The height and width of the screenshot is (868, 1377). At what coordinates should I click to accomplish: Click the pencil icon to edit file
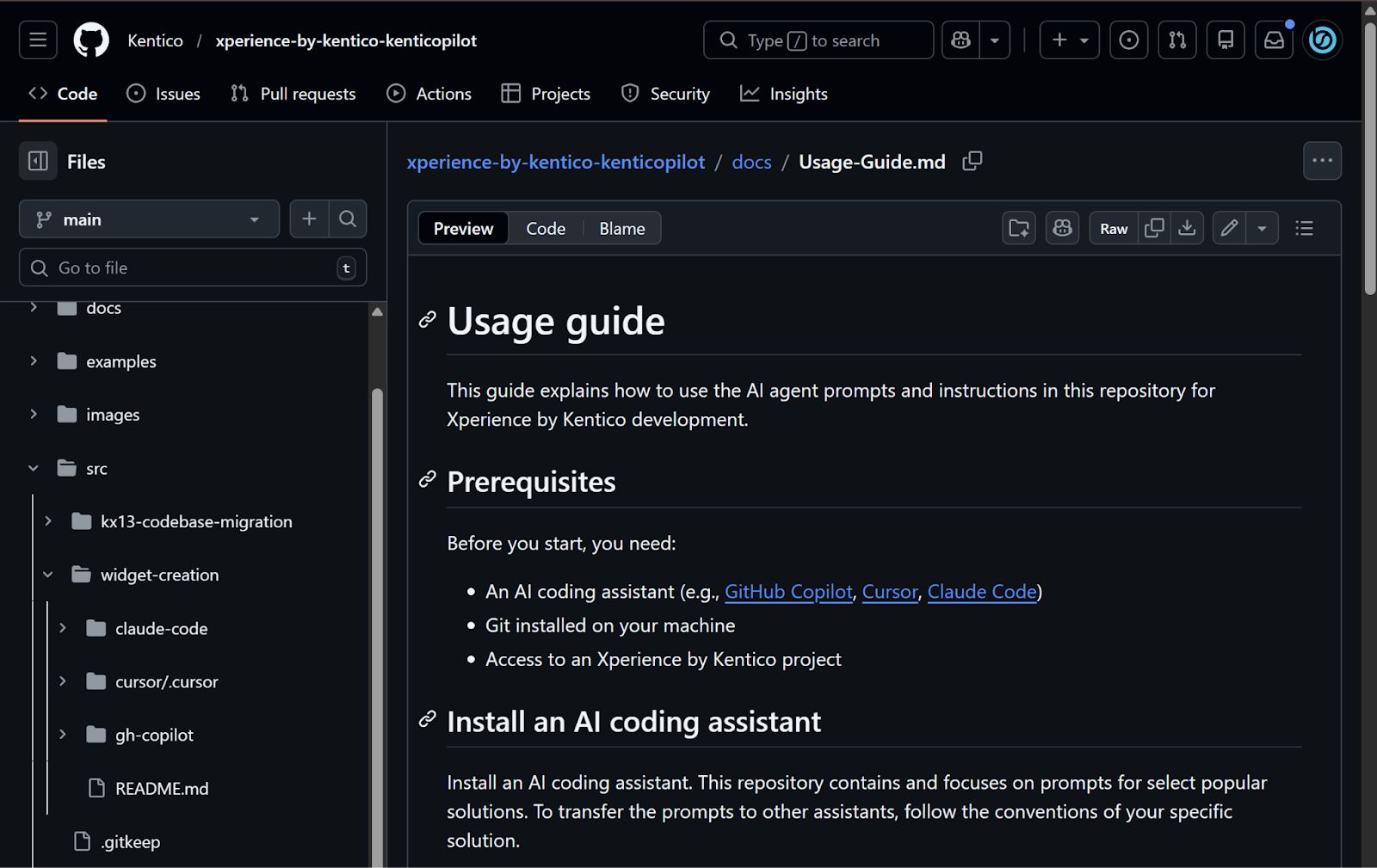click(1229, 228)
